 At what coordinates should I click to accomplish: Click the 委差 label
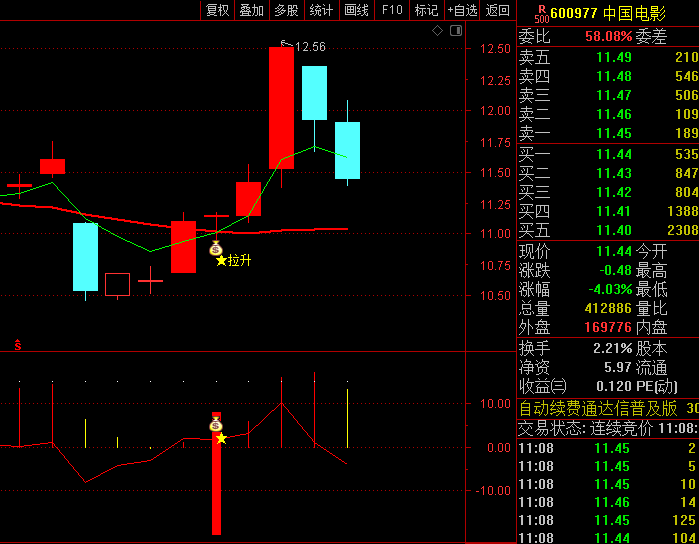tap(651, 36)
